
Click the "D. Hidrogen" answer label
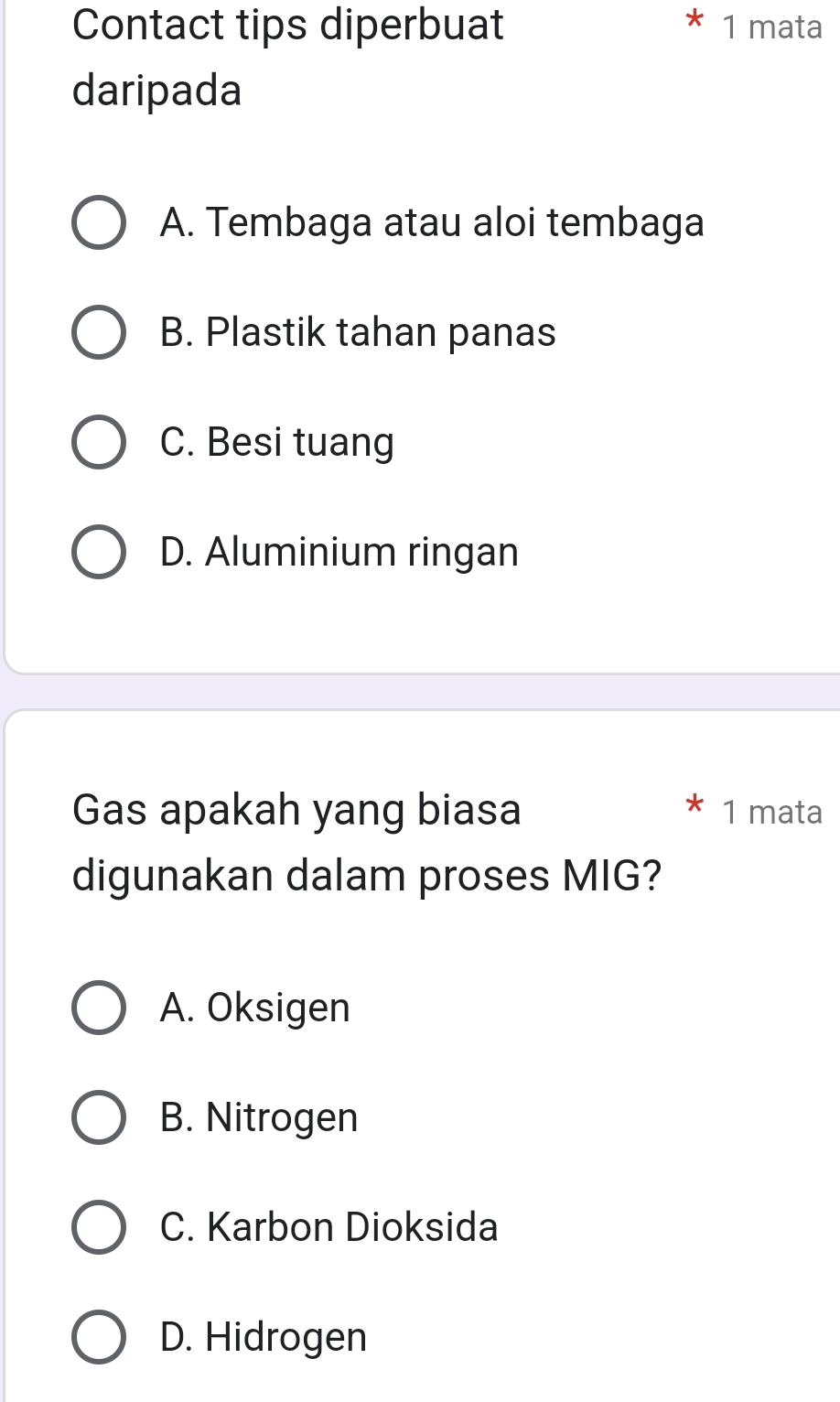click(x=263, y=1337)
